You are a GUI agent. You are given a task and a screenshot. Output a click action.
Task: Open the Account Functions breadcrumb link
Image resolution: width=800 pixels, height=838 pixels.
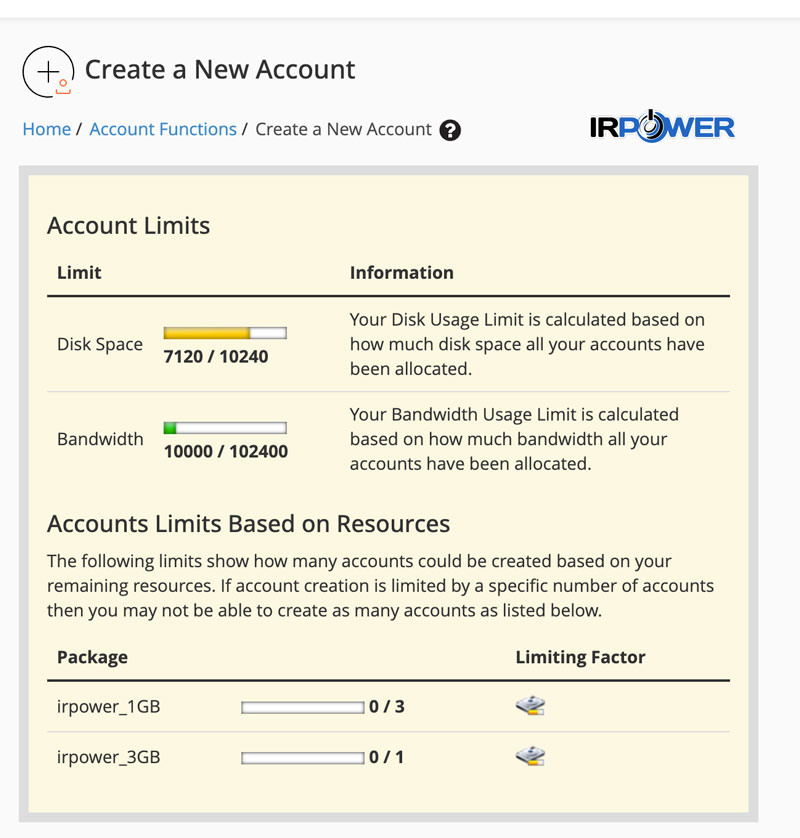163,129
